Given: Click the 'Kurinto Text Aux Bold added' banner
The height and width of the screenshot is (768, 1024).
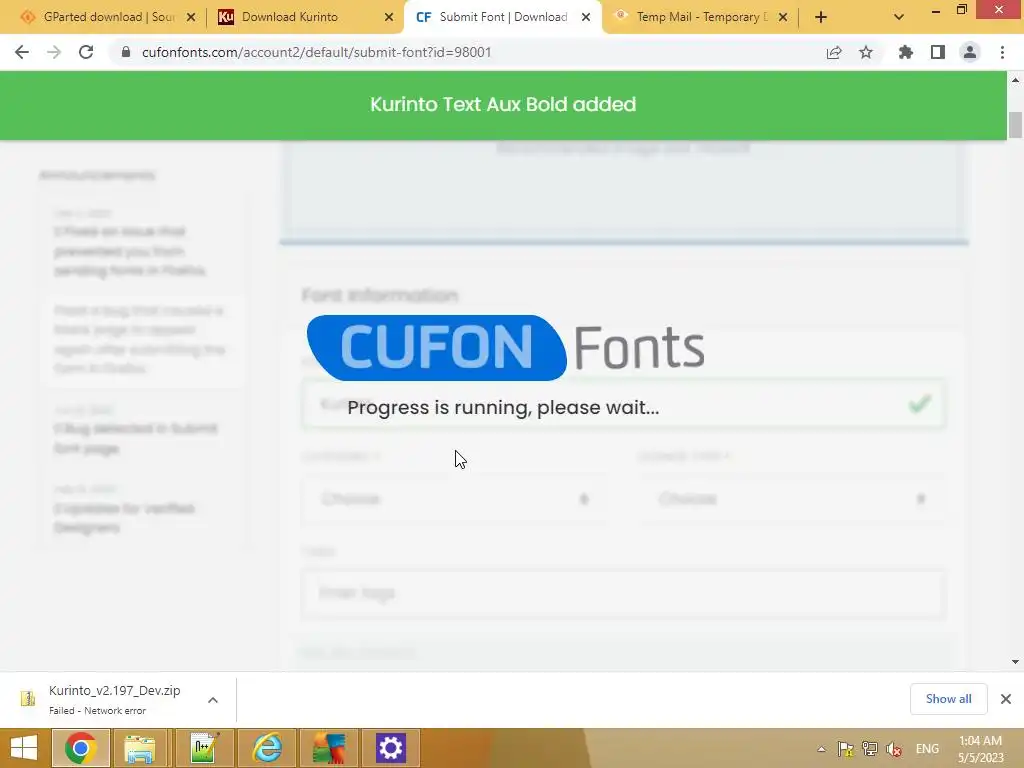Looking at the screenshot, I should coord(503,104).
